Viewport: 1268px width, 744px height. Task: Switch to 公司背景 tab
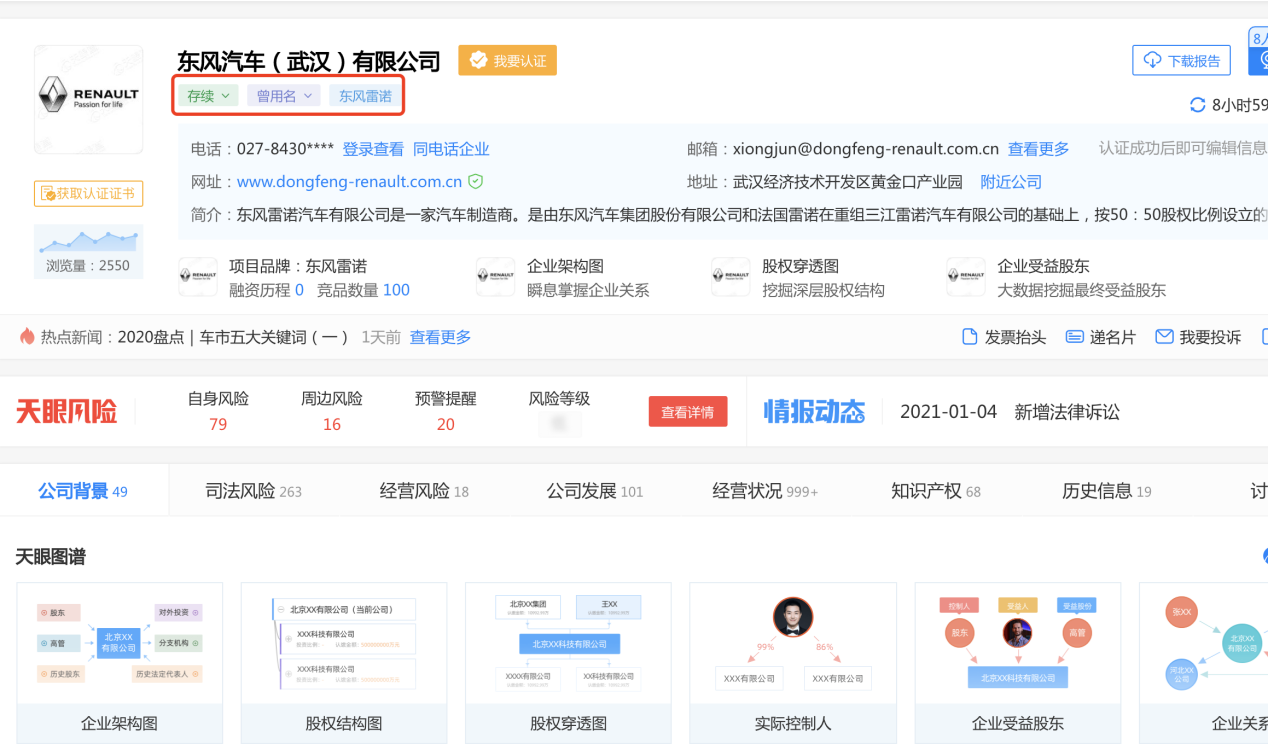pos(83,491)
